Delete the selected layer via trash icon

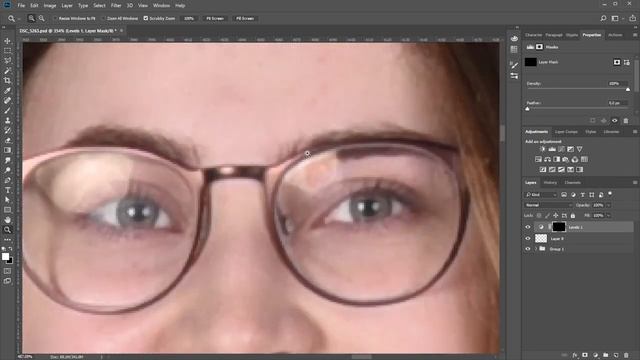(626, 355)
